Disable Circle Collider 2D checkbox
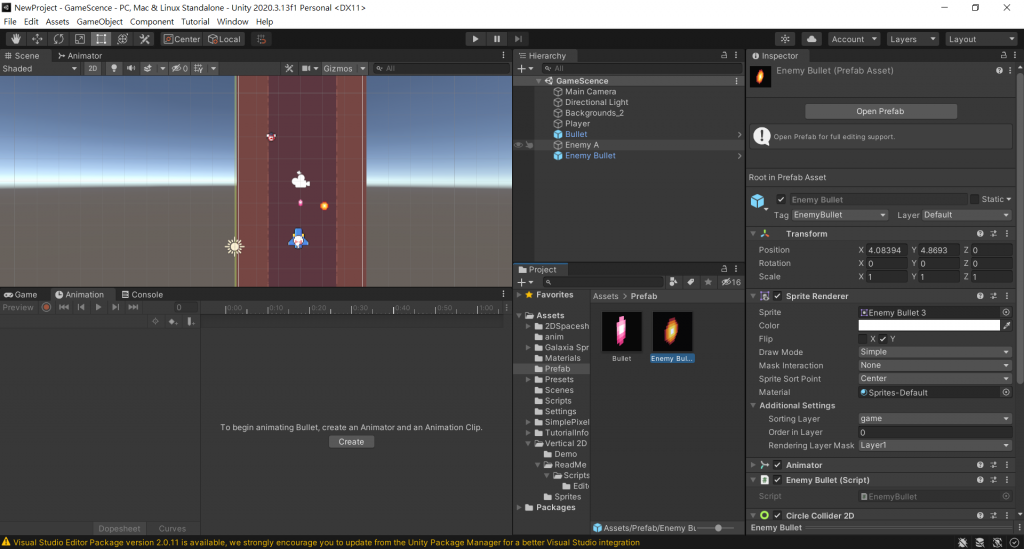The image size is (1024, 549). (x=777, y=516)
